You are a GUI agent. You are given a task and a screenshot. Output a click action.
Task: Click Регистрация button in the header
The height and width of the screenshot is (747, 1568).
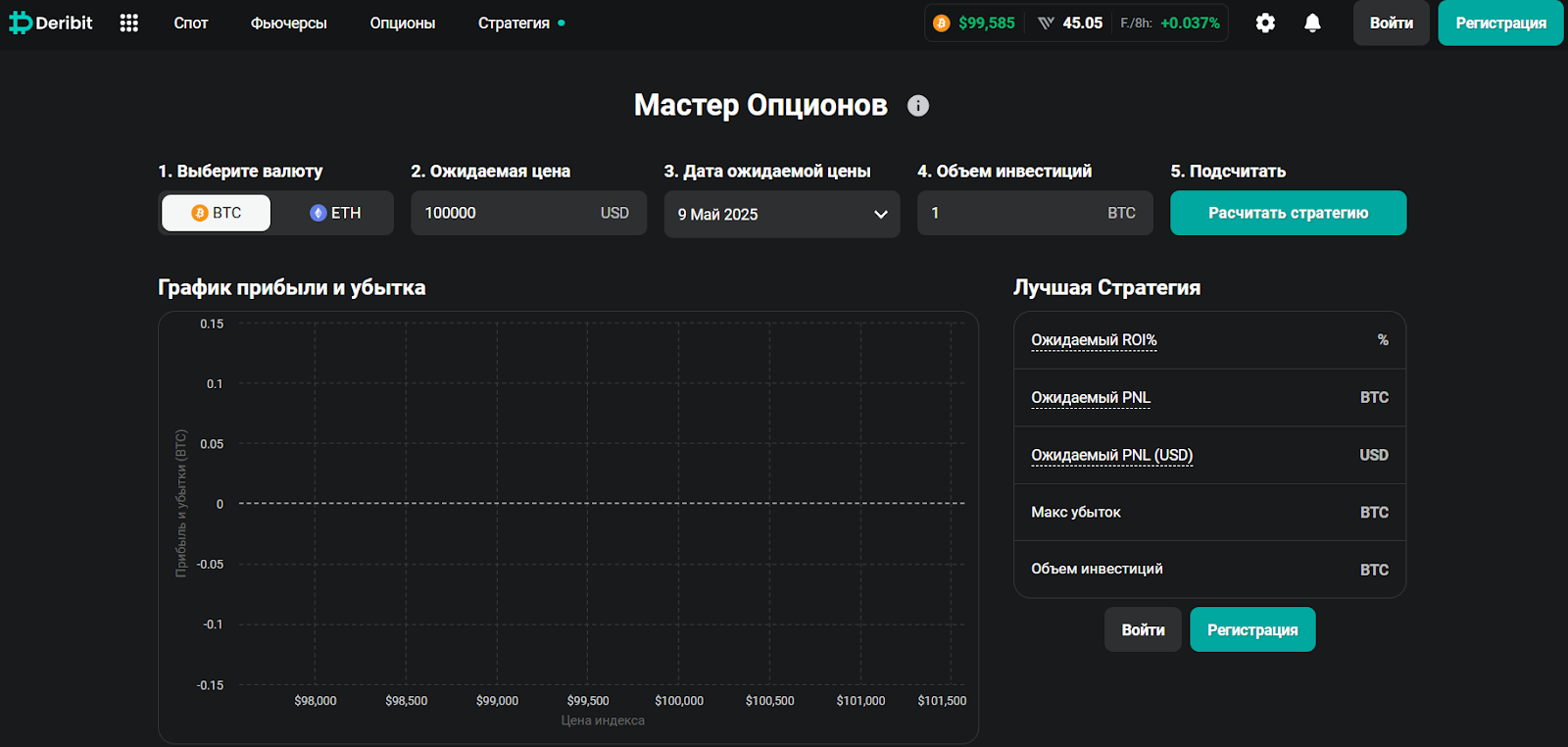[1500, 23]
